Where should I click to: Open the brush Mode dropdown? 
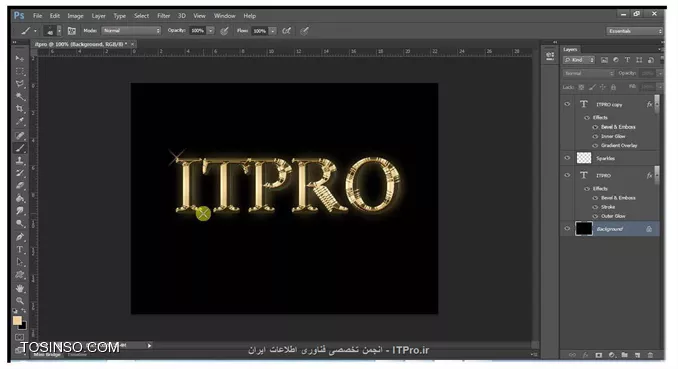click(131, 31)
